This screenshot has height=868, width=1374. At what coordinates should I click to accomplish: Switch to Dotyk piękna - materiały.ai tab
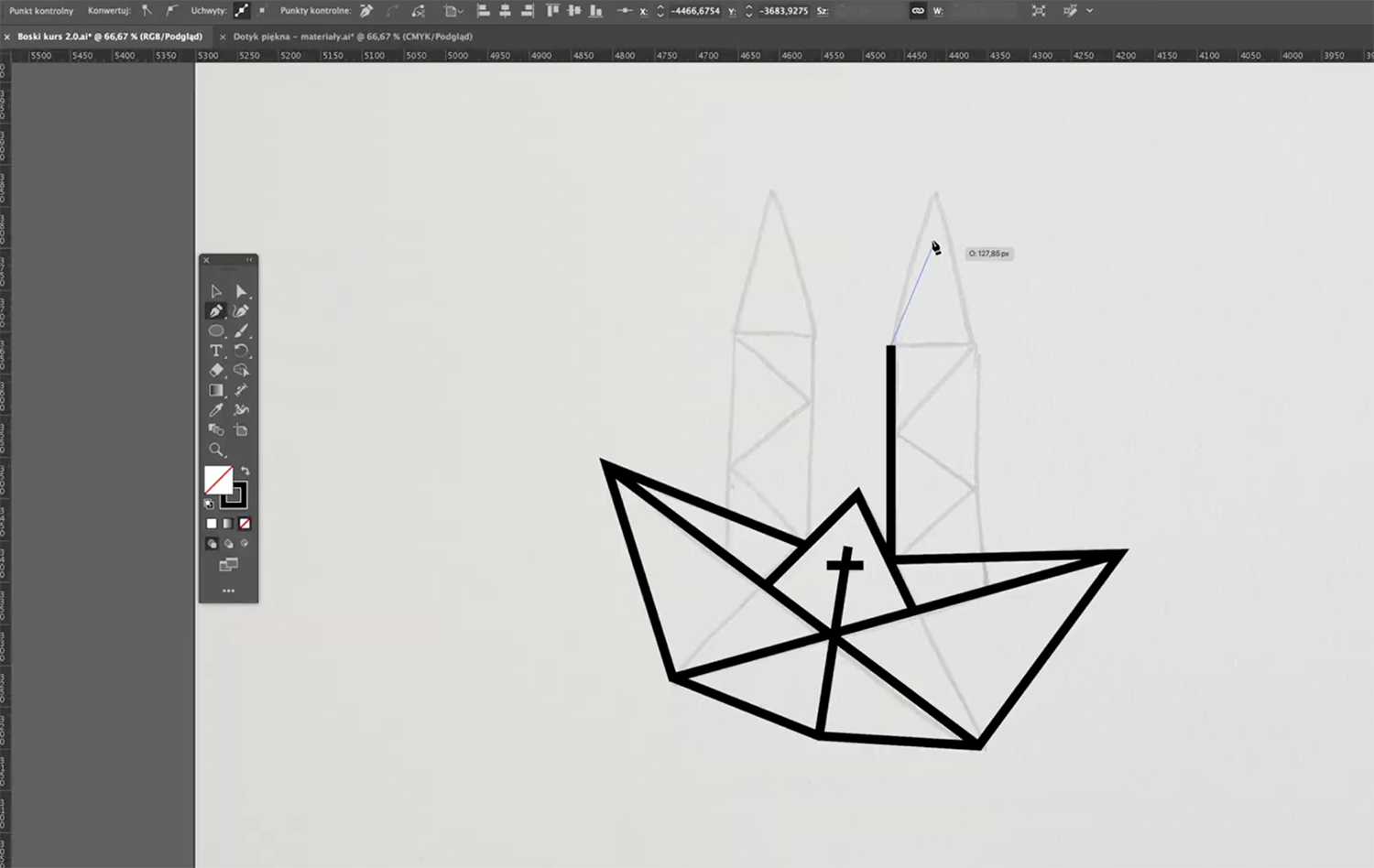pos(353,37)
